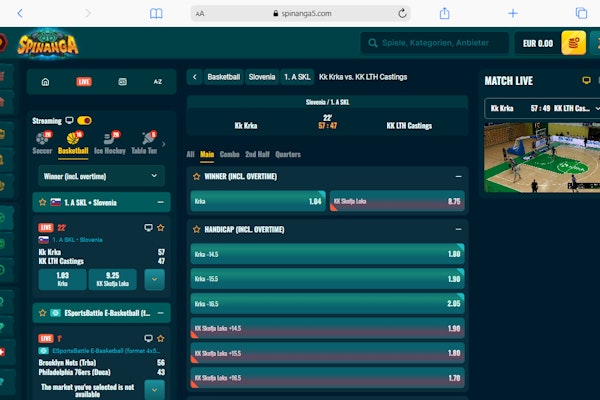Screen dimensions: 600x400
Task: Bet on Krka winner at 1.04
Action: pos(258,201)
